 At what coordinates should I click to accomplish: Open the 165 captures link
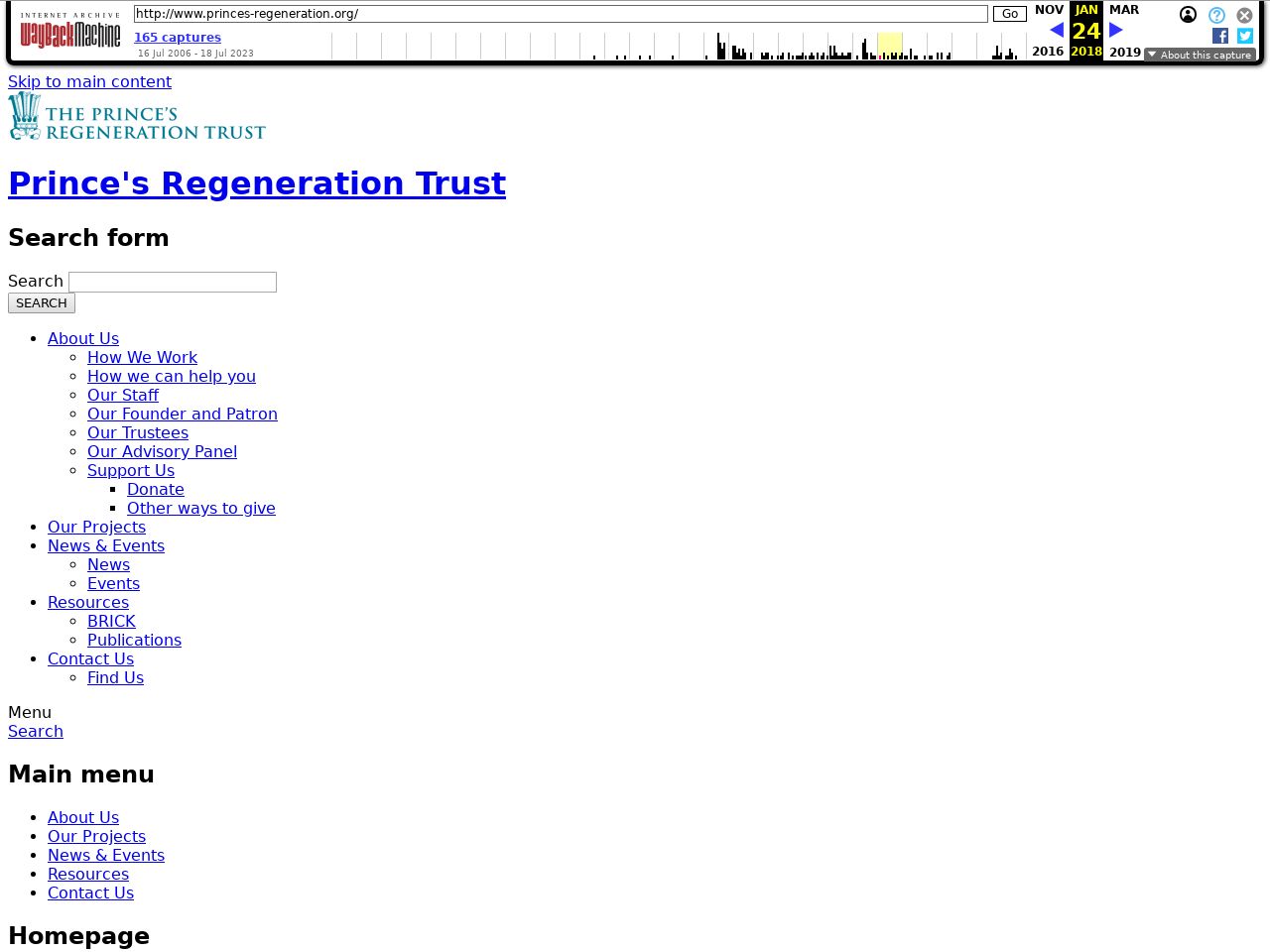point(178,38)
